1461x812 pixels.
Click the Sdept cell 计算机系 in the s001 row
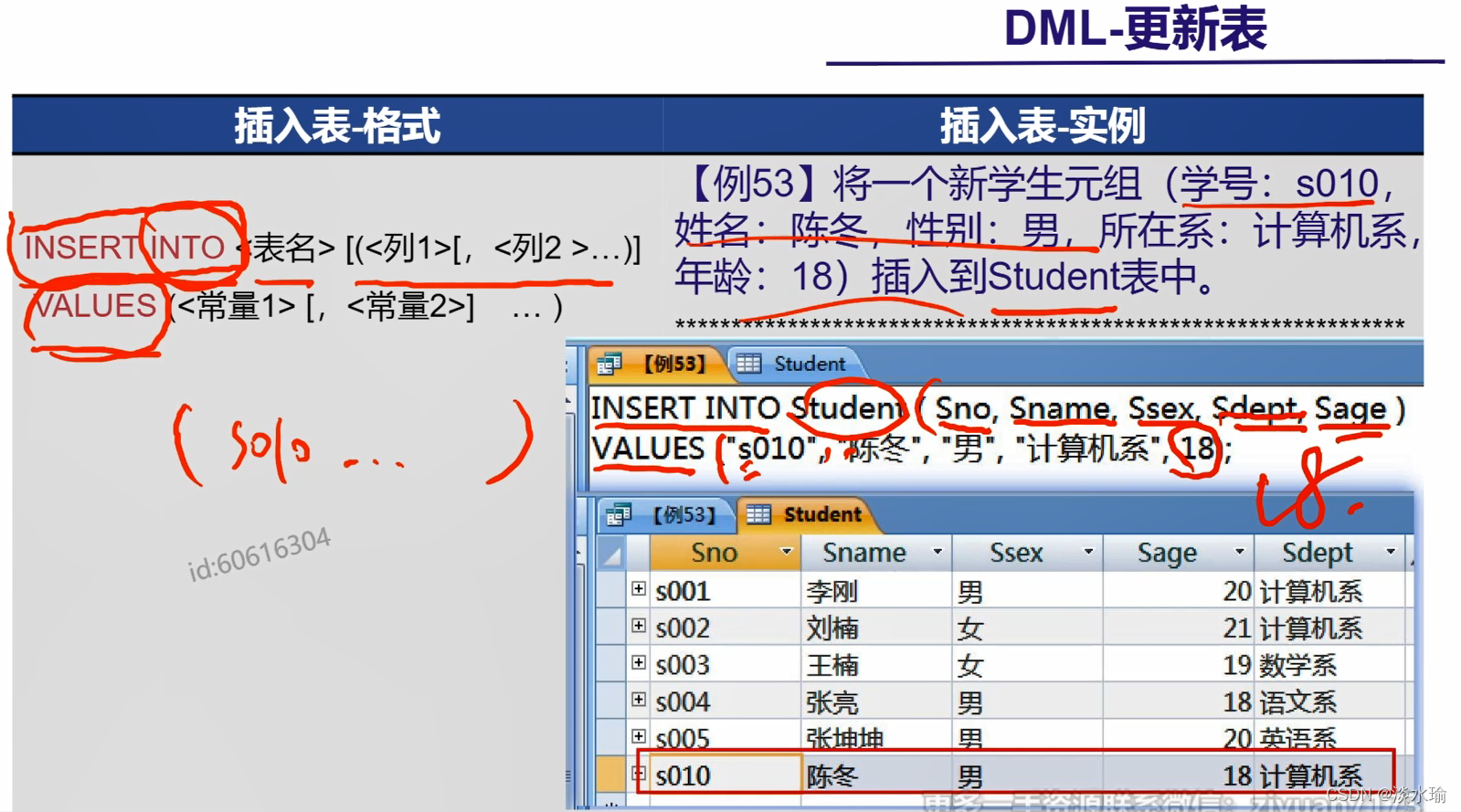[x=1329, y=591]
